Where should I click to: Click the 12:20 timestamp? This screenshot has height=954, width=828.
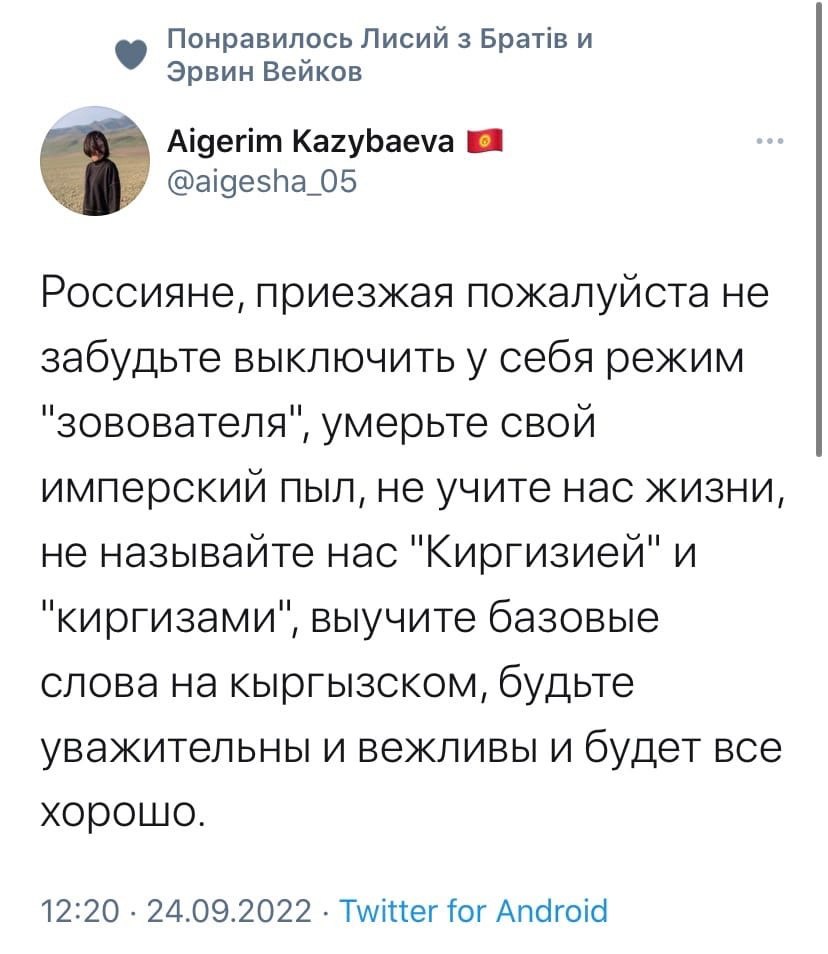(75, 911)
